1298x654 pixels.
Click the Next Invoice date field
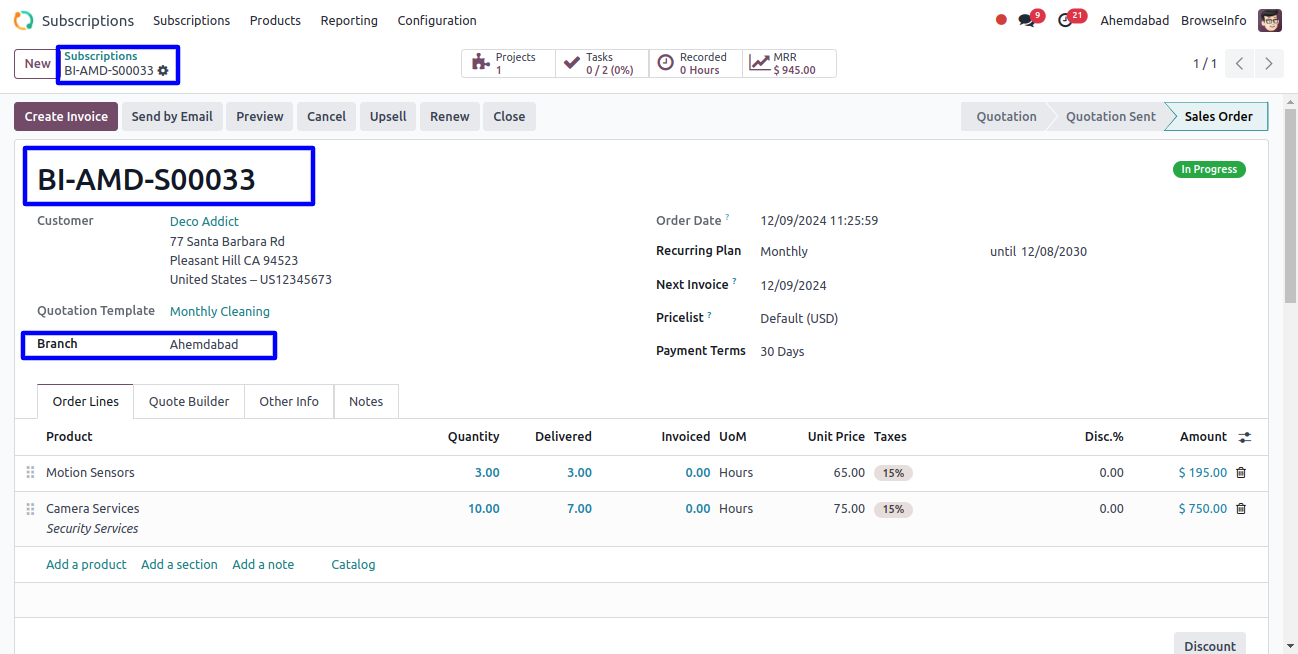coord(860,286)
